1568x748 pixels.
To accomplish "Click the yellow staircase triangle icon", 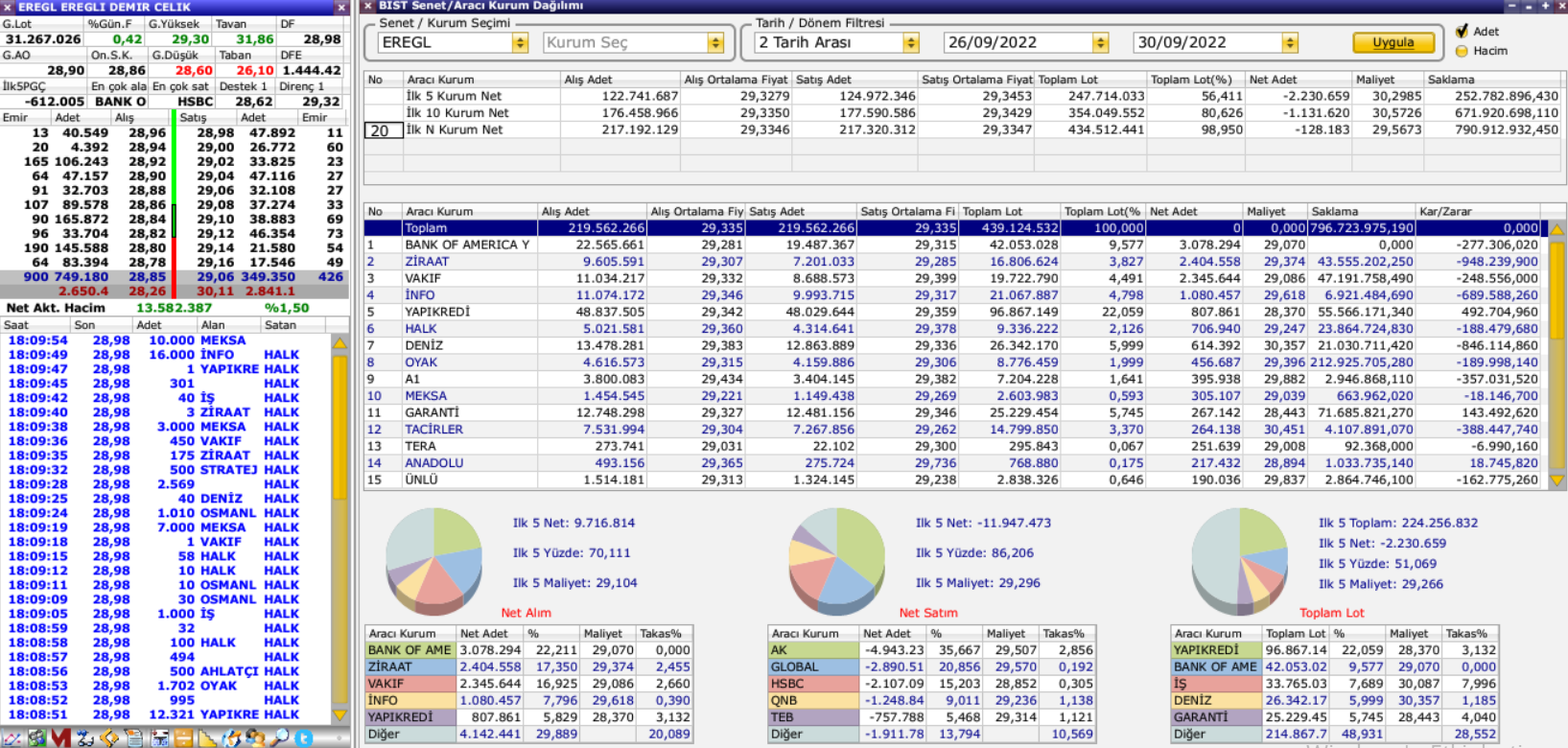I will (x=207, y=738).
